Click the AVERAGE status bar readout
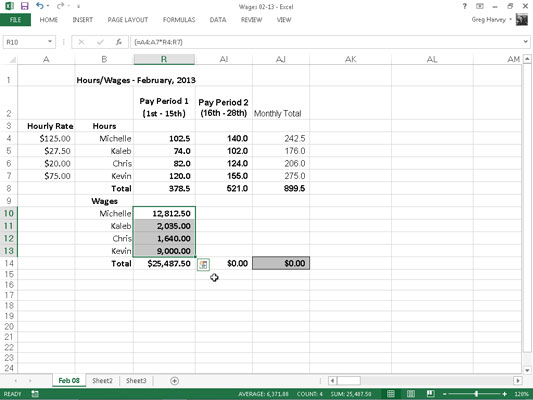 coord(263,394)
